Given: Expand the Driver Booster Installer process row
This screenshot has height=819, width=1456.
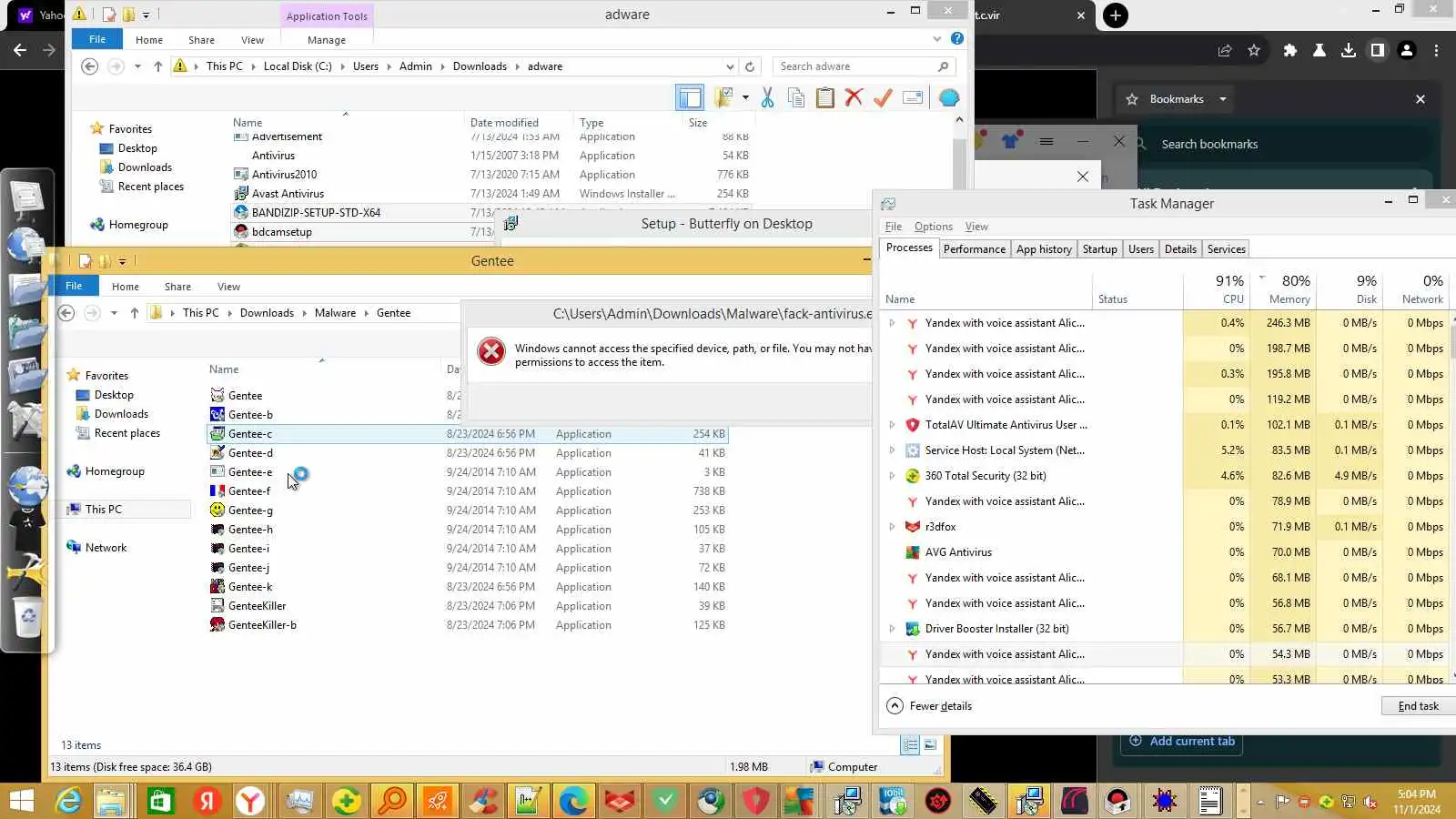Looking at the screenshot, I should [892, 629].
